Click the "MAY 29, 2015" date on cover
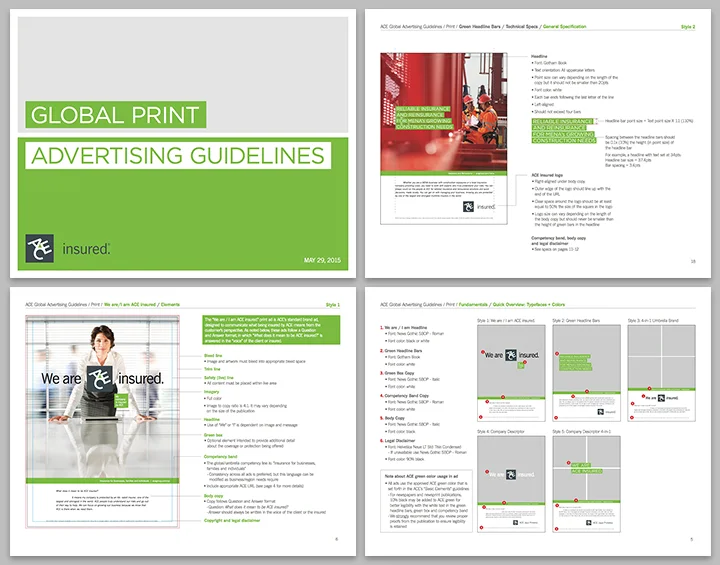Viewport: 720px width, 565px height. (x=322, y=260)
